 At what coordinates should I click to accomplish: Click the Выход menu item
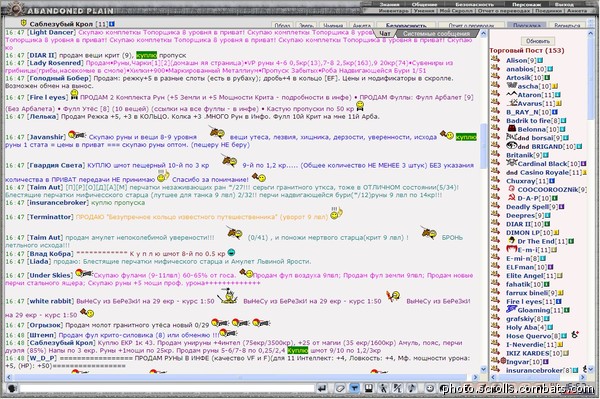[565, 5]
